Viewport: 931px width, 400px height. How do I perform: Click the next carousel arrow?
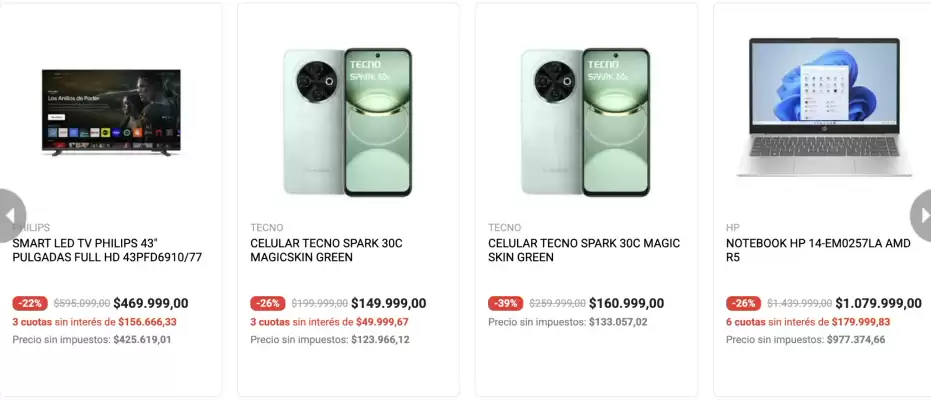[921, 215]
